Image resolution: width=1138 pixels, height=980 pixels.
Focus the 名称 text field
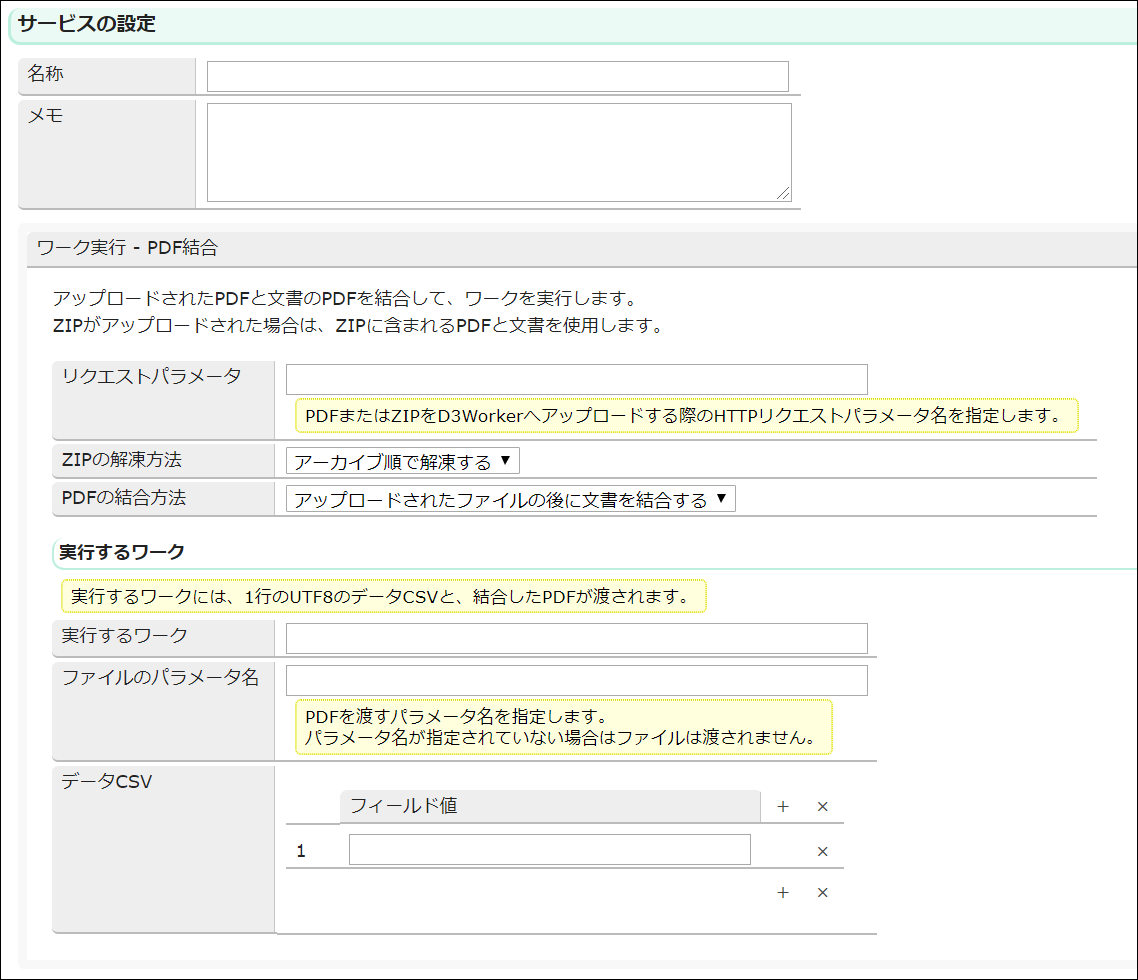click(x=497, y=77)
